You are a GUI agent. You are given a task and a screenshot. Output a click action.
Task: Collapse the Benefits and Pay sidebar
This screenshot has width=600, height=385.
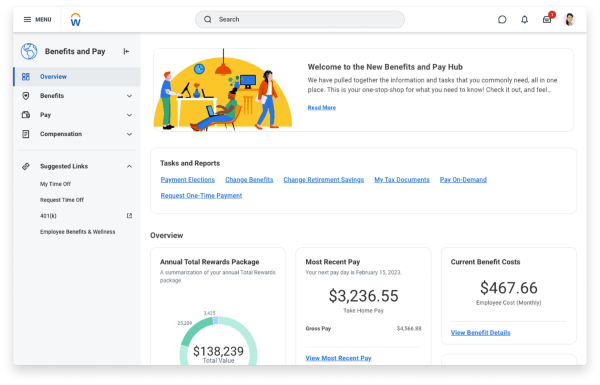126,51
